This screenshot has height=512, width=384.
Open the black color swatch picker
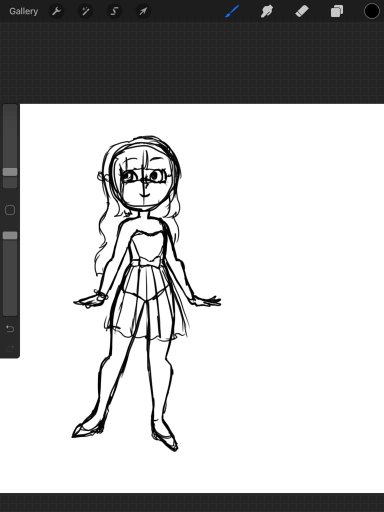(x=371, y=11)
